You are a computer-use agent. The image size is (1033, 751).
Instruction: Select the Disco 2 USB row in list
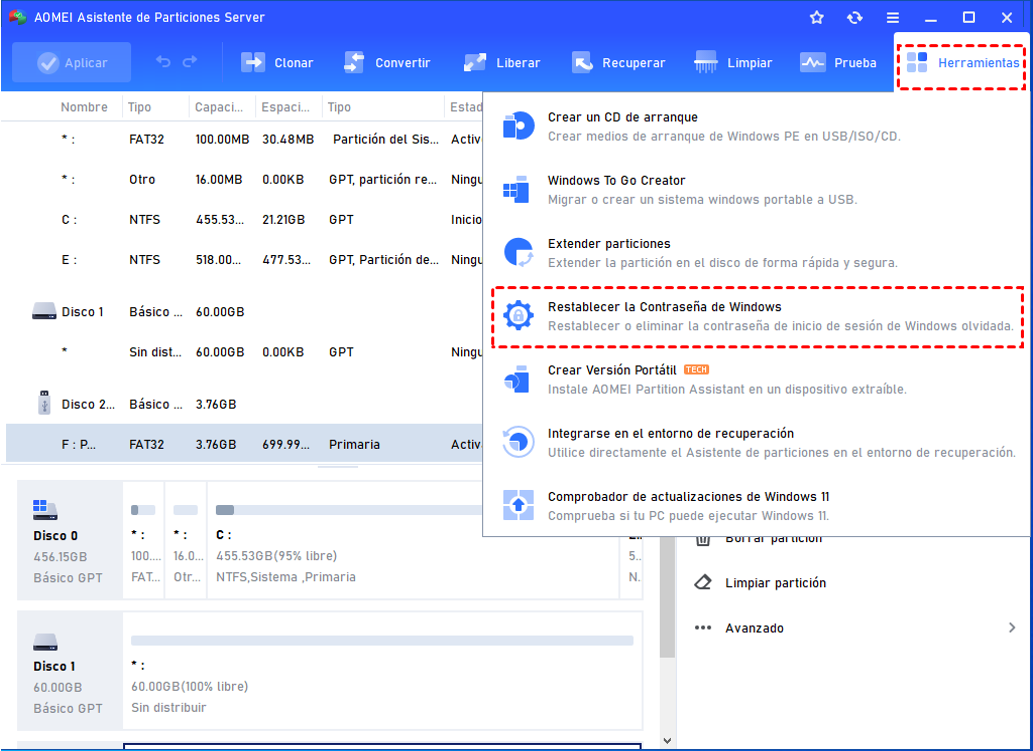(244, 404)
